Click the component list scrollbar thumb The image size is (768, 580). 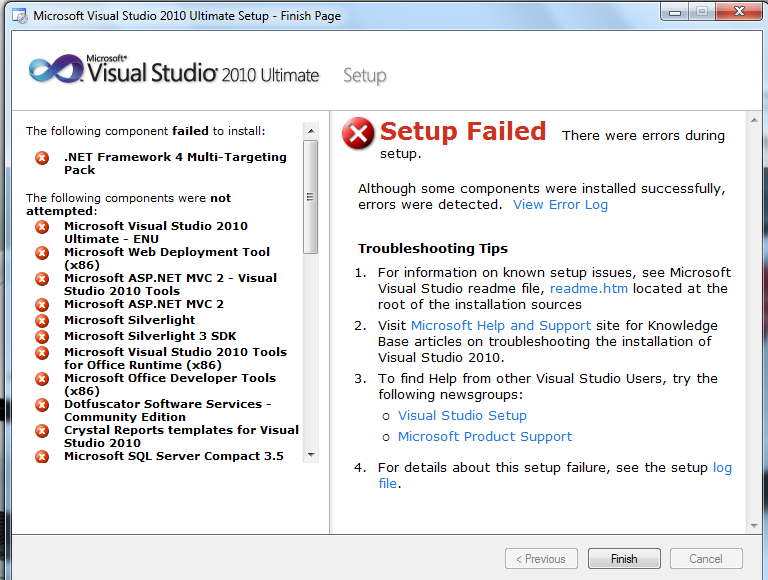click(x=311, y=197)
